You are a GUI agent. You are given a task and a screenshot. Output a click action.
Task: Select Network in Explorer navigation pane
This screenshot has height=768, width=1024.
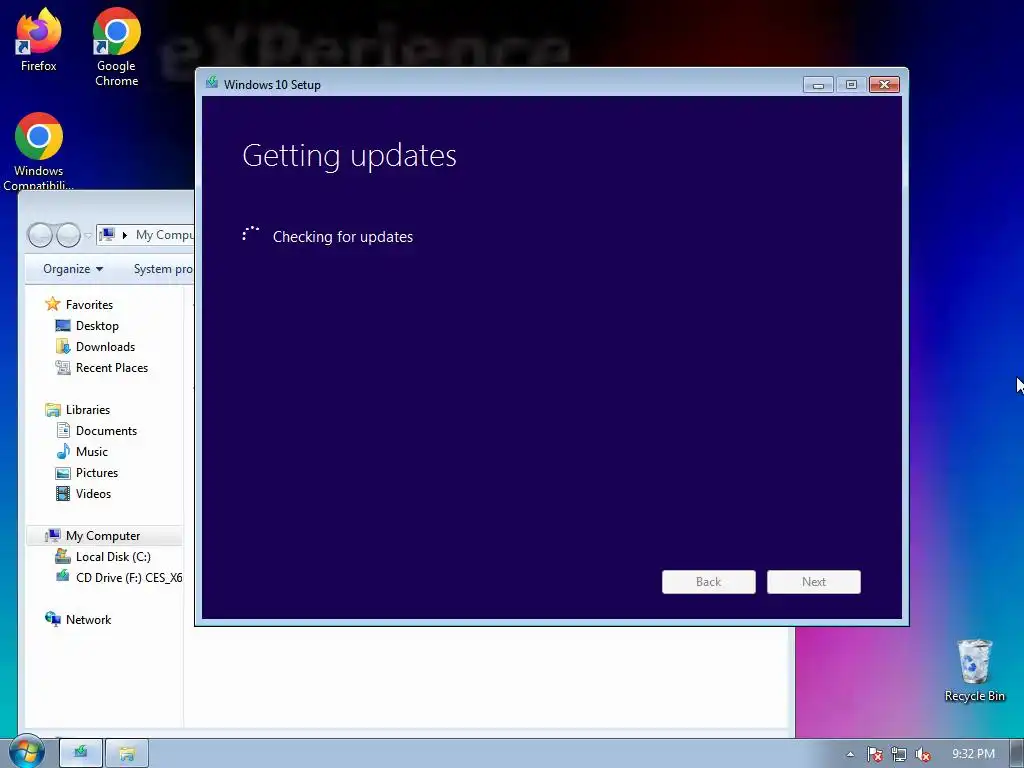coord(78,620)
